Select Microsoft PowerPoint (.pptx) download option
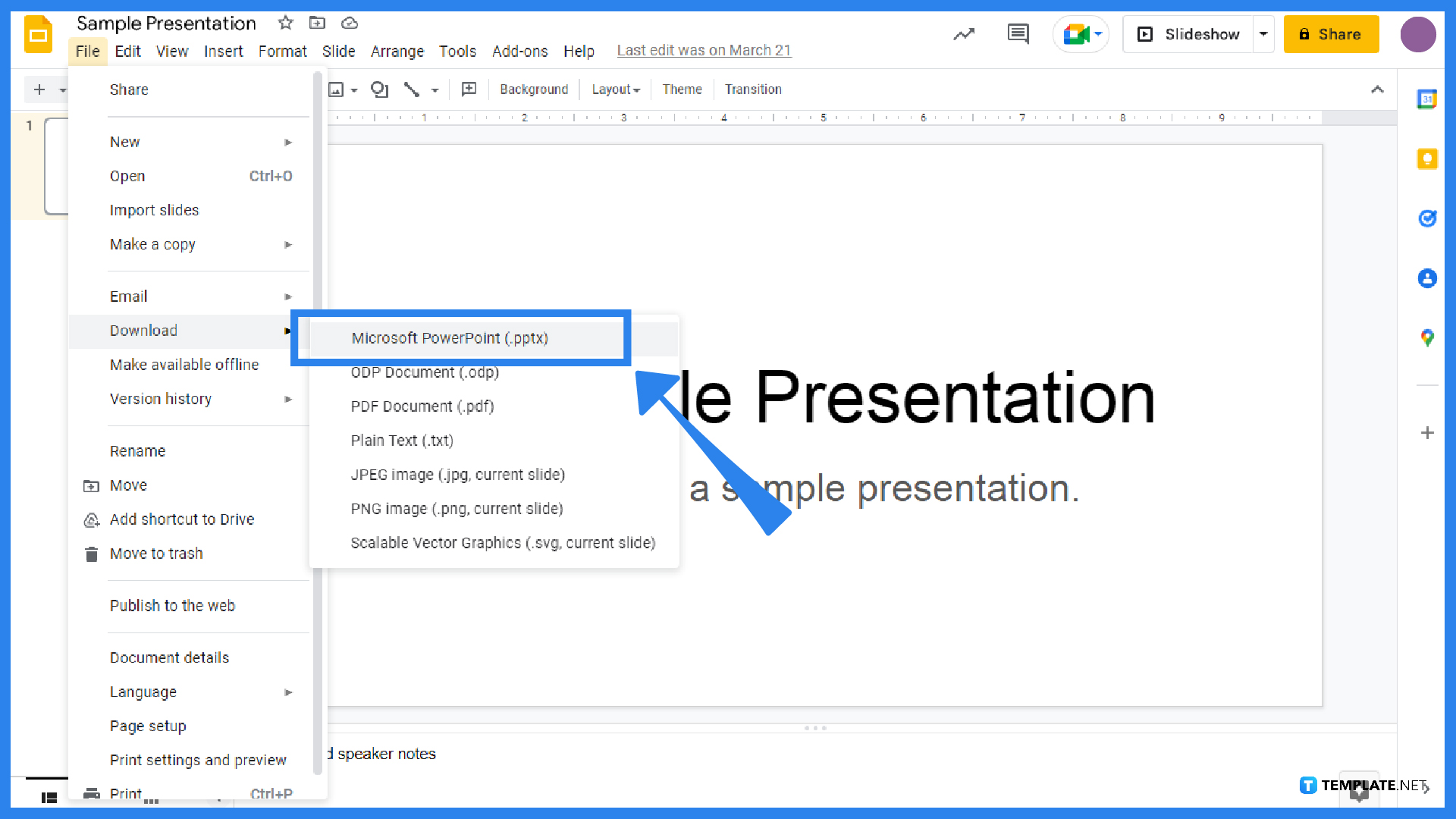Image resolution: width=1456 pixels, height=819 pixels. tap(449, 337)
